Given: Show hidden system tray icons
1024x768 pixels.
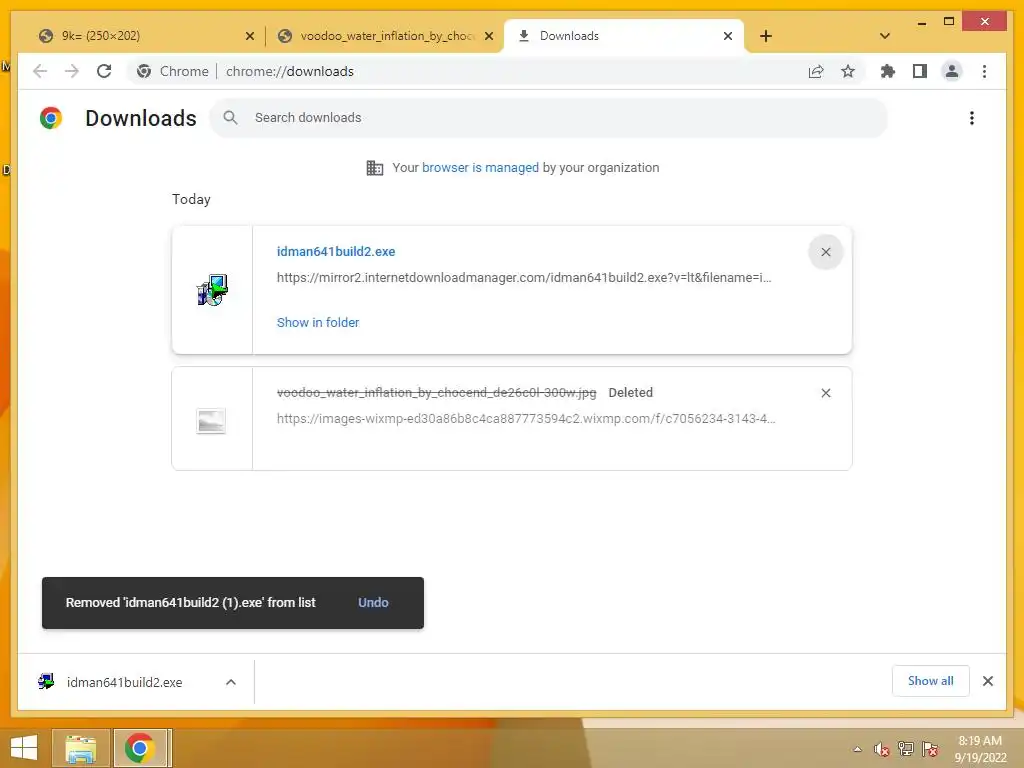Looking at the screenshot, I should [857, 749].
